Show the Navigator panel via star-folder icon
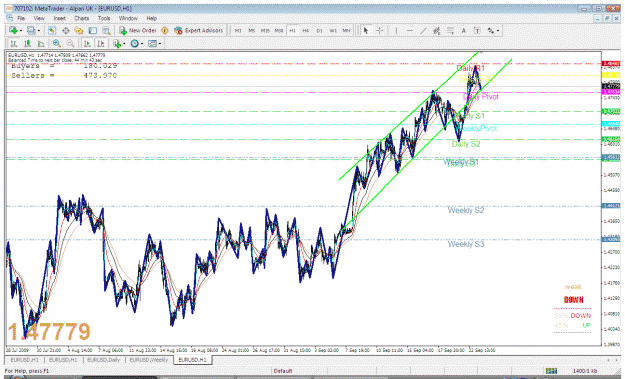 pos(79,30)
